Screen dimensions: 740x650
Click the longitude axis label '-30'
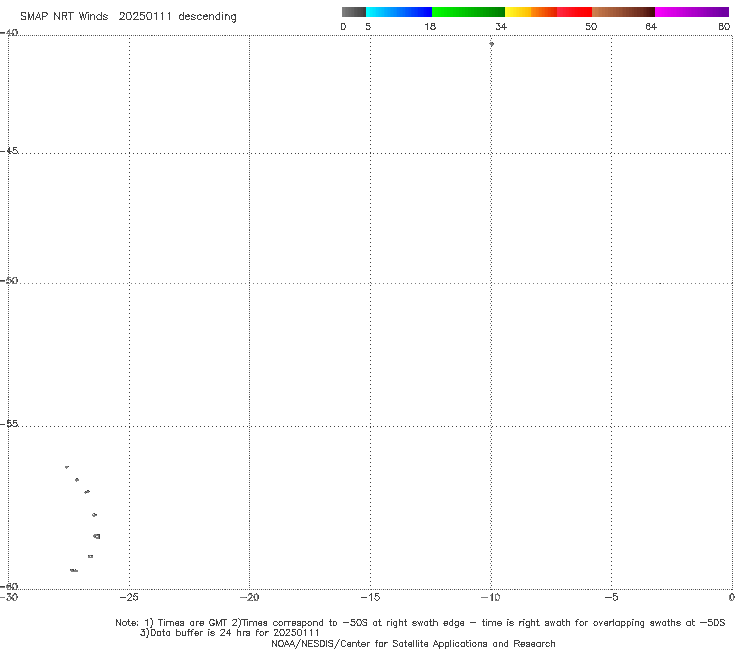click(9, 598)
